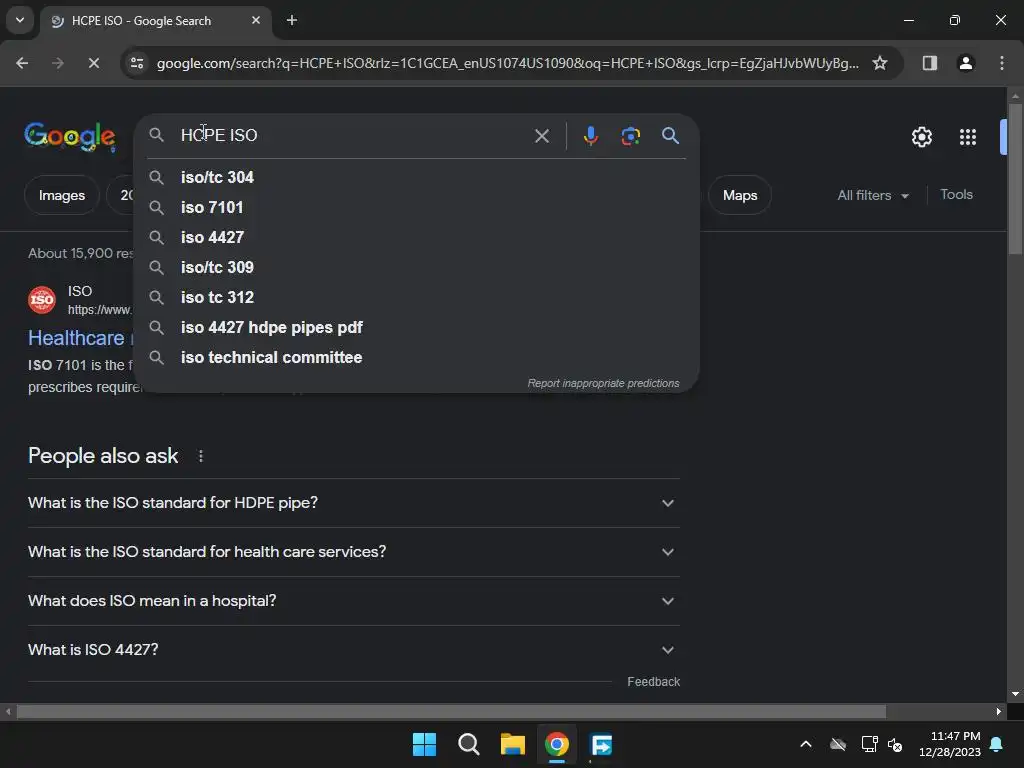
Task: Close the HCPE ISO search tab
Action: point(256,20)
